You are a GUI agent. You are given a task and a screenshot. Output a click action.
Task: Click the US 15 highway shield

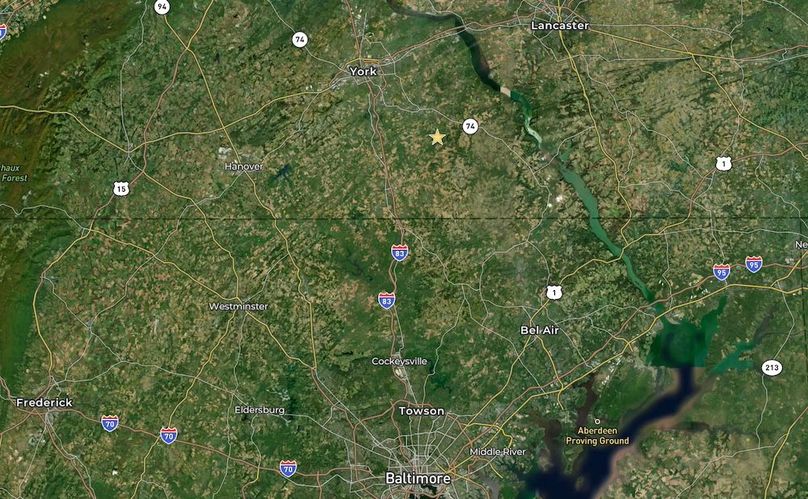(x=121, y=189)
